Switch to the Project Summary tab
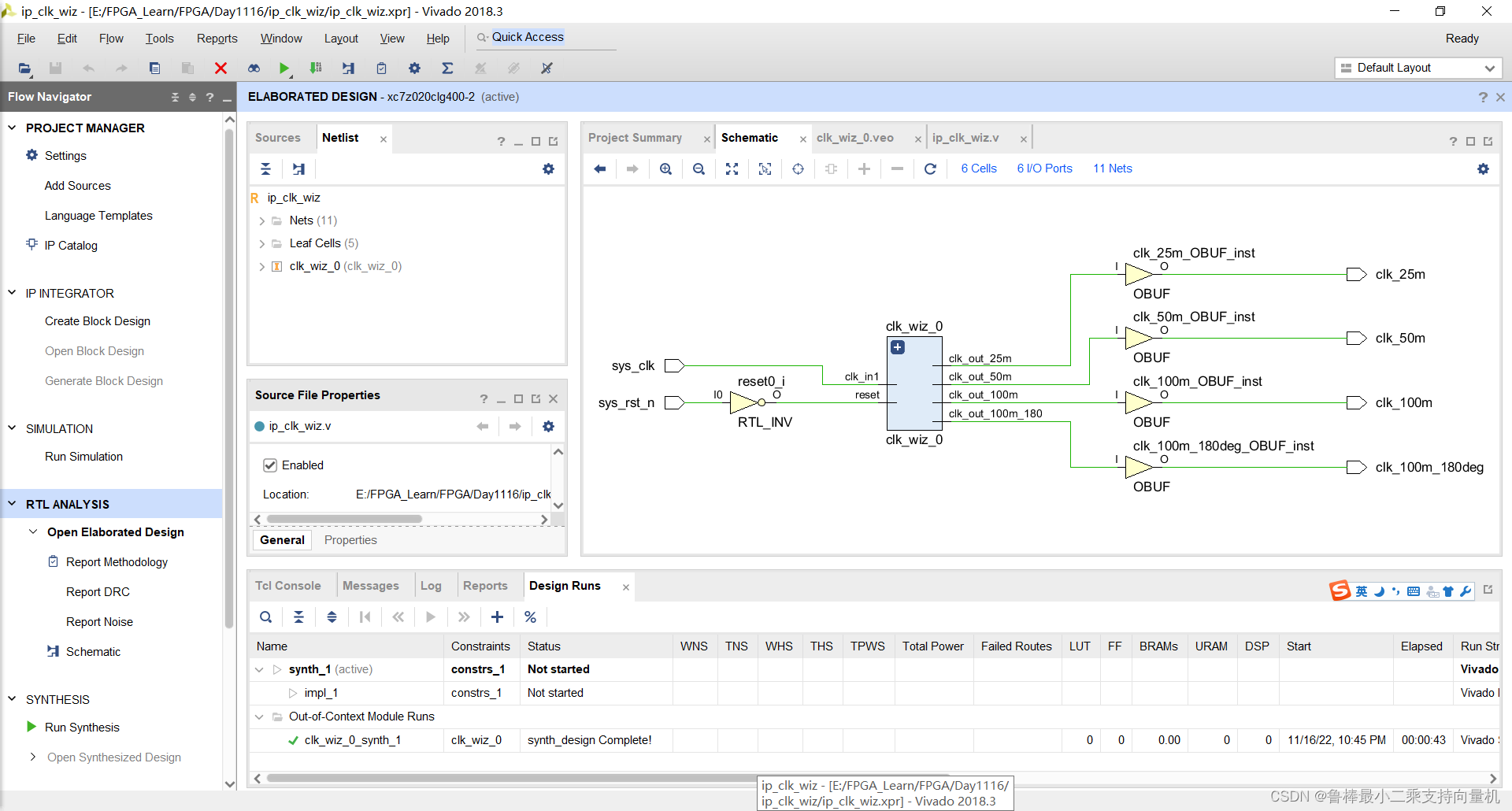1512x811 pixels. [x=635, y=138]
